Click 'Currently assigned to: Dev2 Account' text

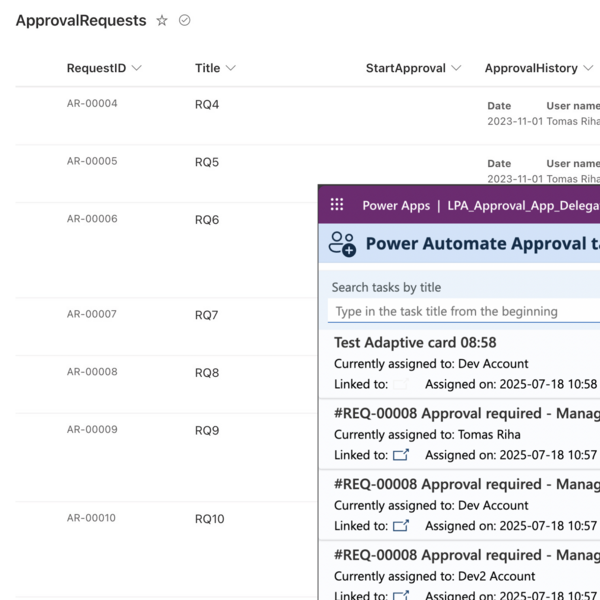(434, 576)
